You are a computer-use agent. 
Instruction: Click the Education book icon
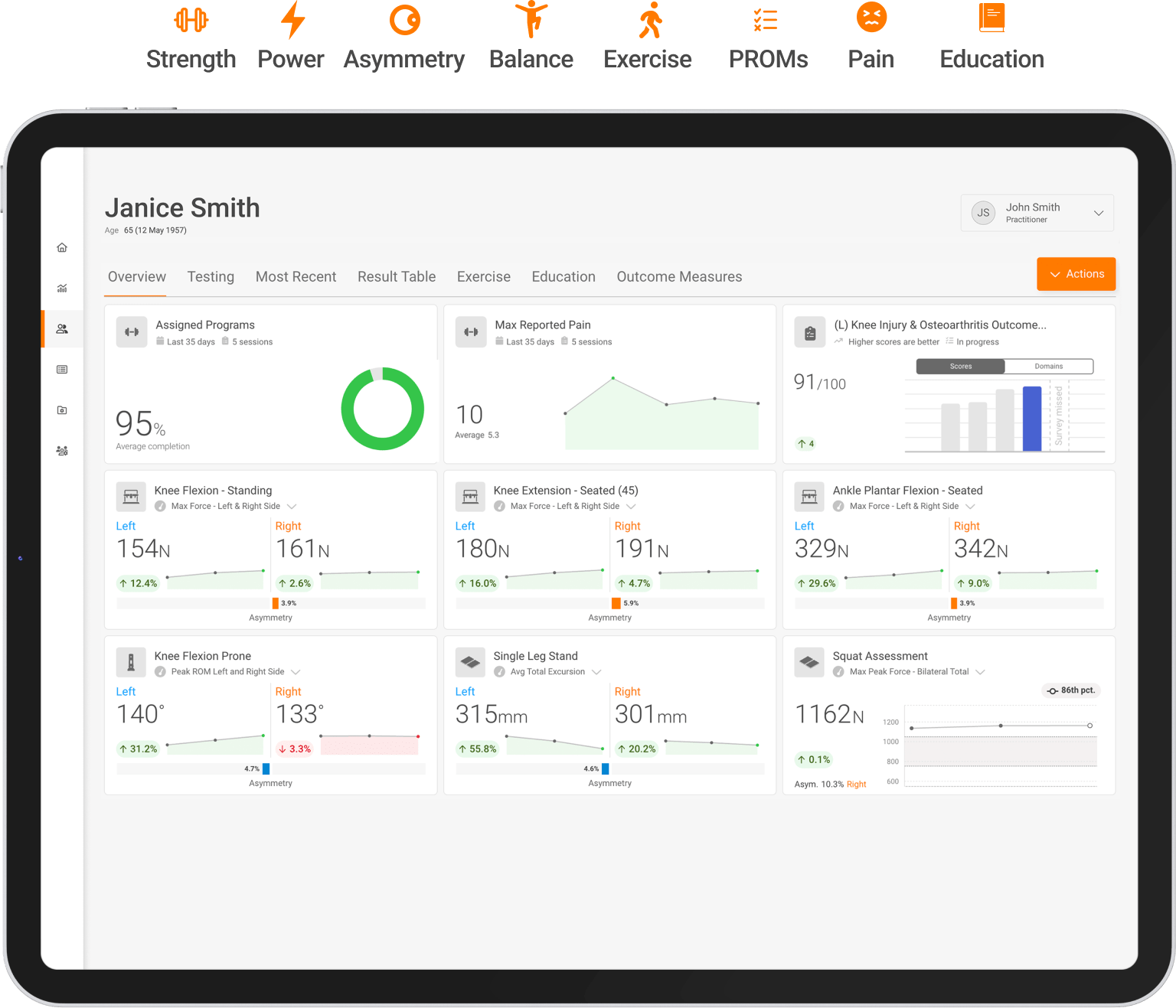tap(991, 18)
